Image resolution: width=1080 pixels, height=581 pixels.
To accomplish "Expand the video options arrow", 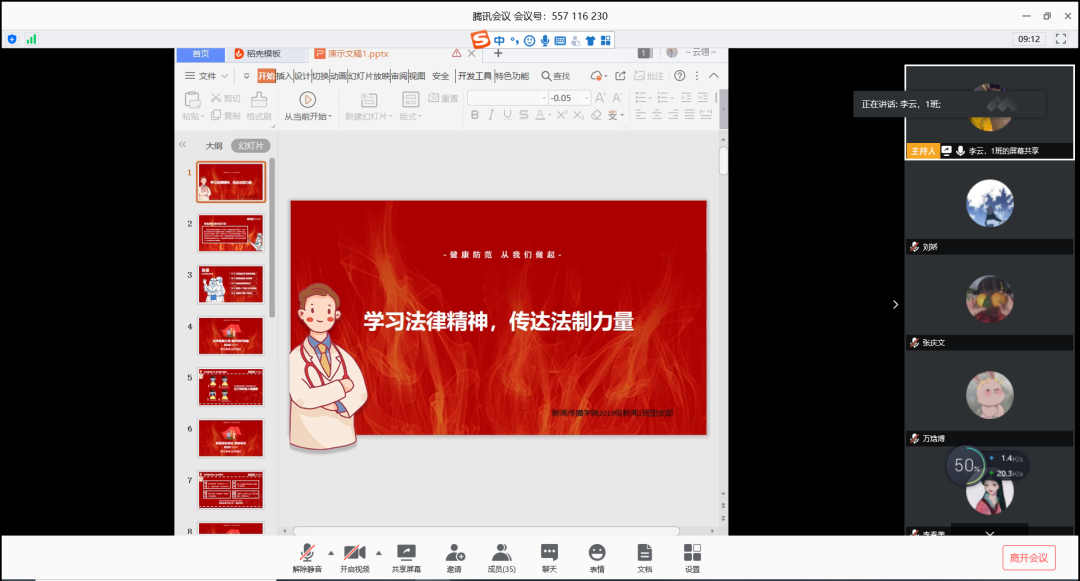I will [378, 552].
